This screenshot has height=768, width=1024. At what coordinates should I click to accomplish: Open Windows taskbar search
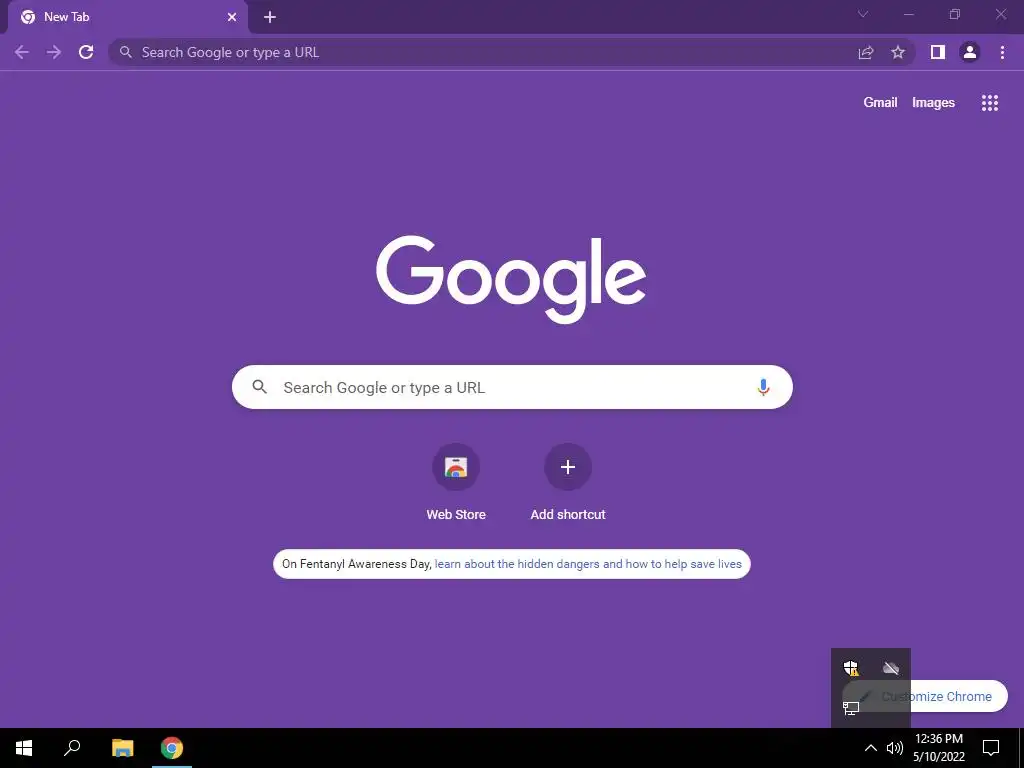click(72, 748)
